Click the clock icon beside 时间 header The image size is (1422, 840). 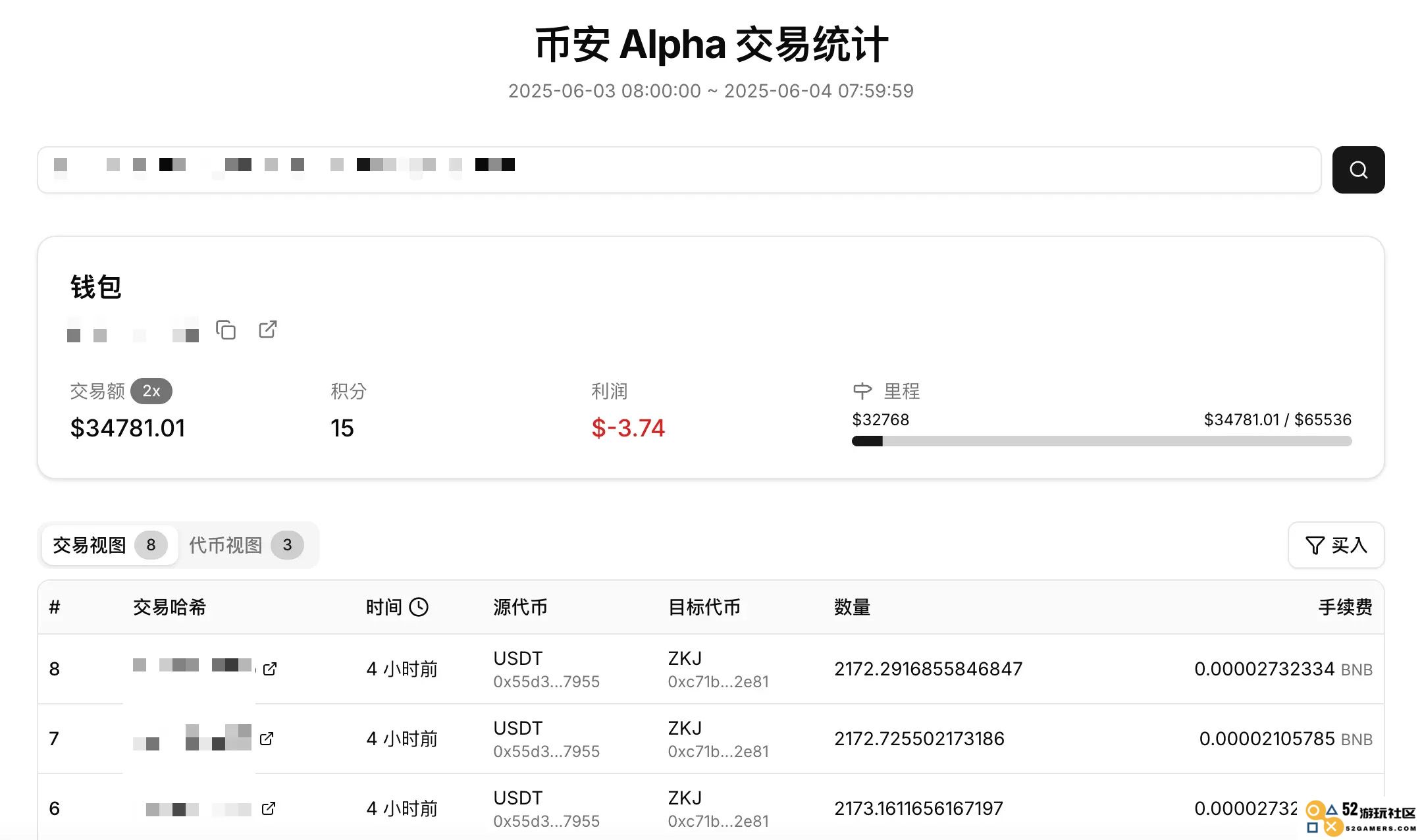coord(419,607)
